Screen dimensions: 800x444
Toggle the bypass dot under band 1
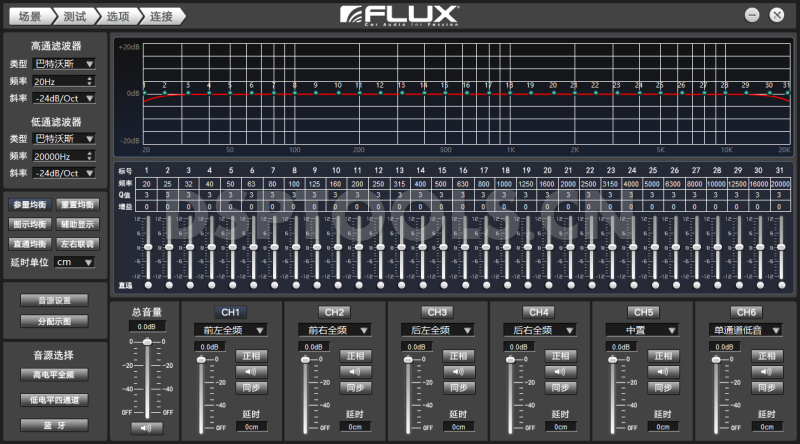[148, 285]
